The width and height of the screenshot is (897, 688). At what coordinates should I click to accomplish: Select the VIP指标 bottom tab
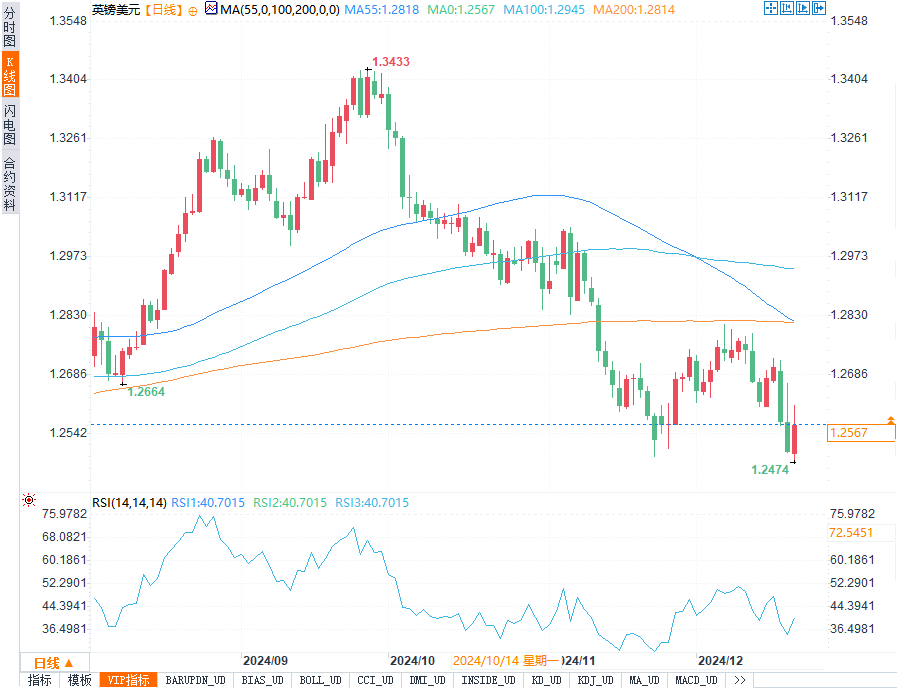click(129, 680)
